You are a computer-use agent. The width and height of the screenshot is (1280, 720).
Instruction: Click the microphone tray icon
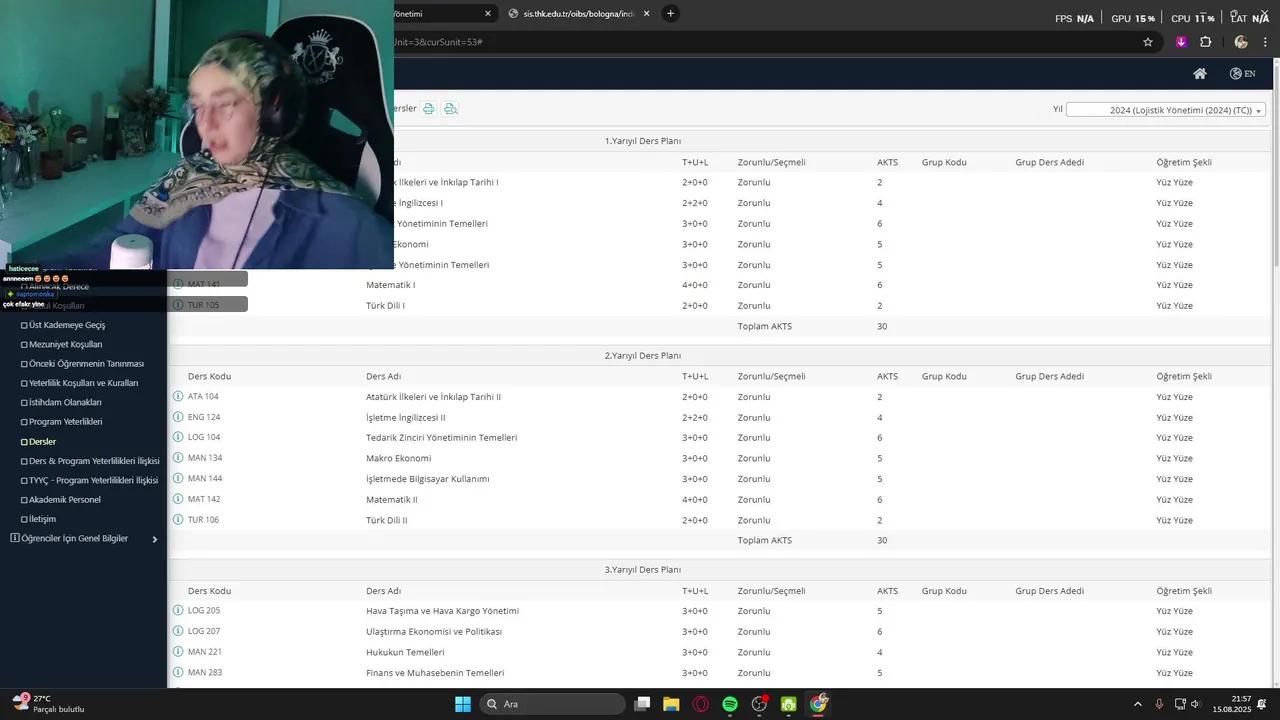[1159, 704]
